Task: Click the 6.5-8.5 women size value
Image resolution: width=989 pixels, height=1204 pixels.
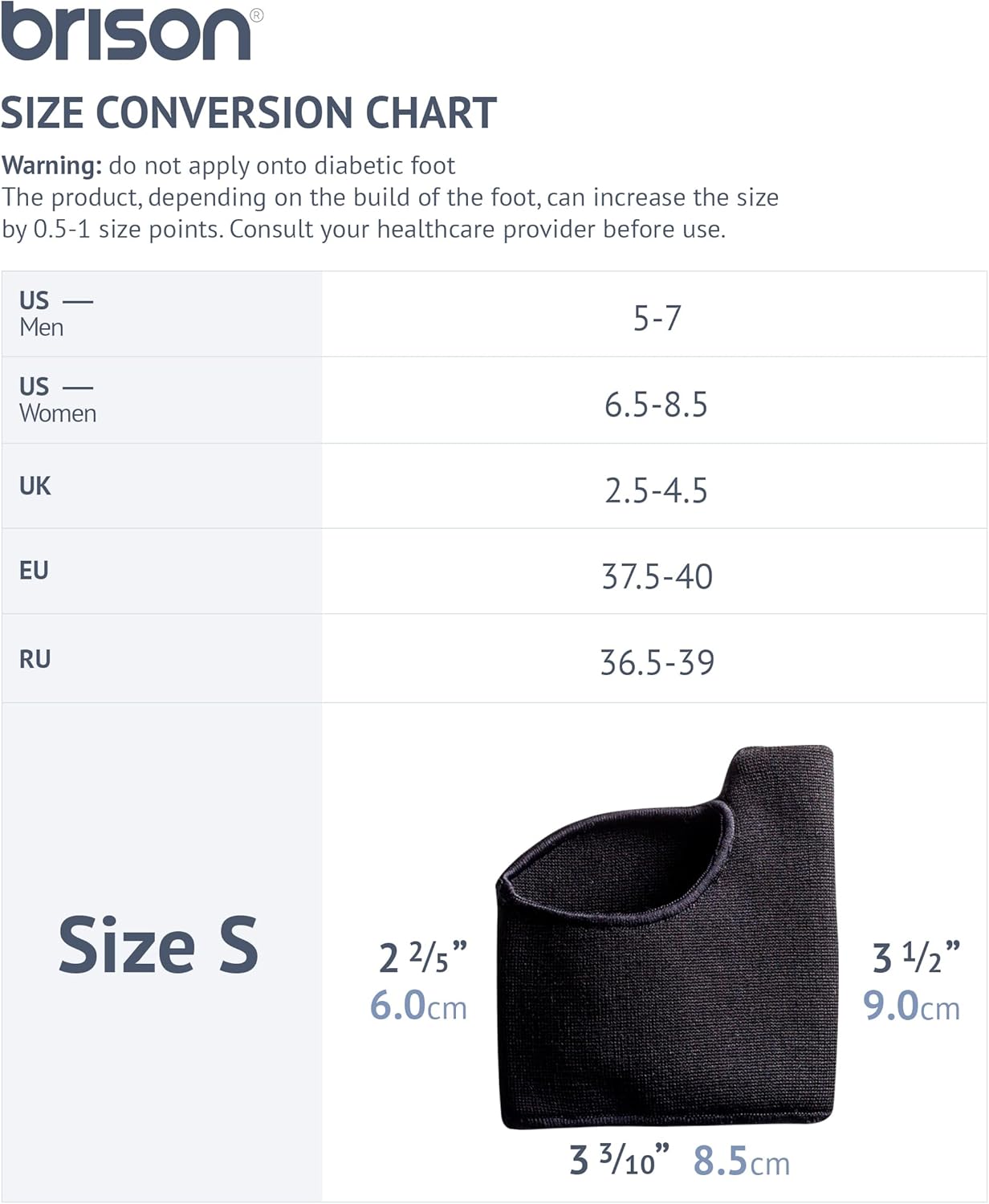Action: coord(656,405)
